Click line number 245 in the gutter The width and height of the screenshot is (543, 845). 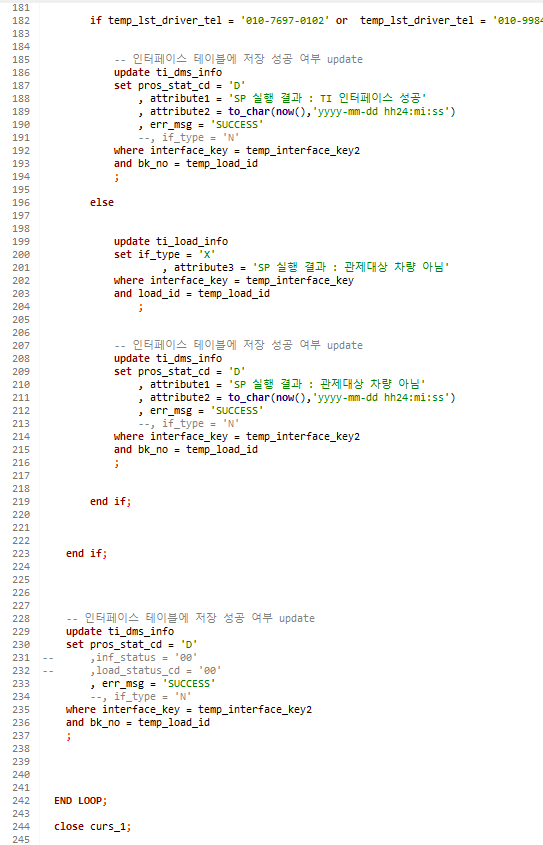[x=21, y=840]
